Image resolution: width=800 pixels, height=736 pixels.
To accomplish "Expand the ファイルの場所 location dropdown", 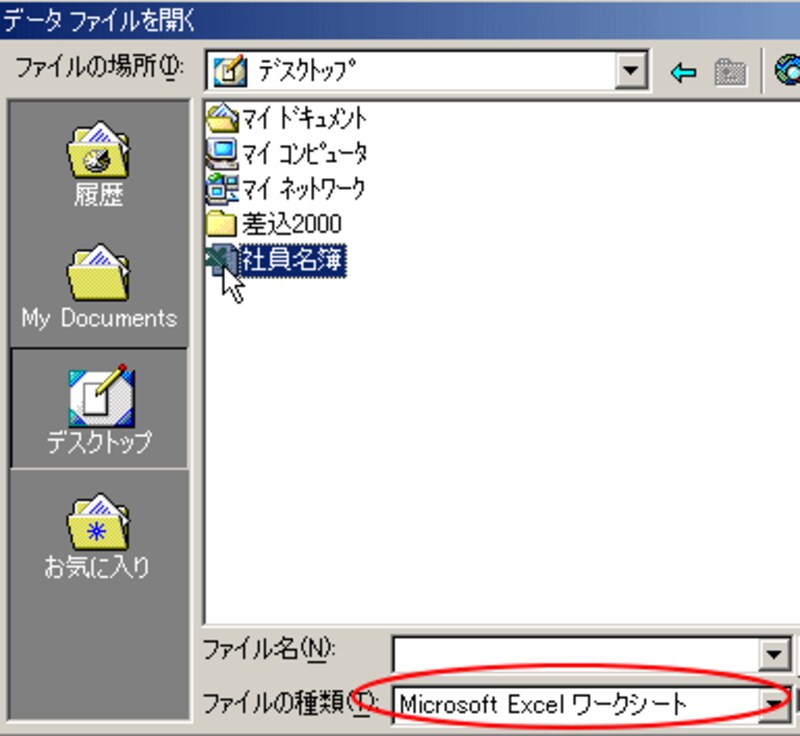I will pyautogui.click(x=631, y=70).
